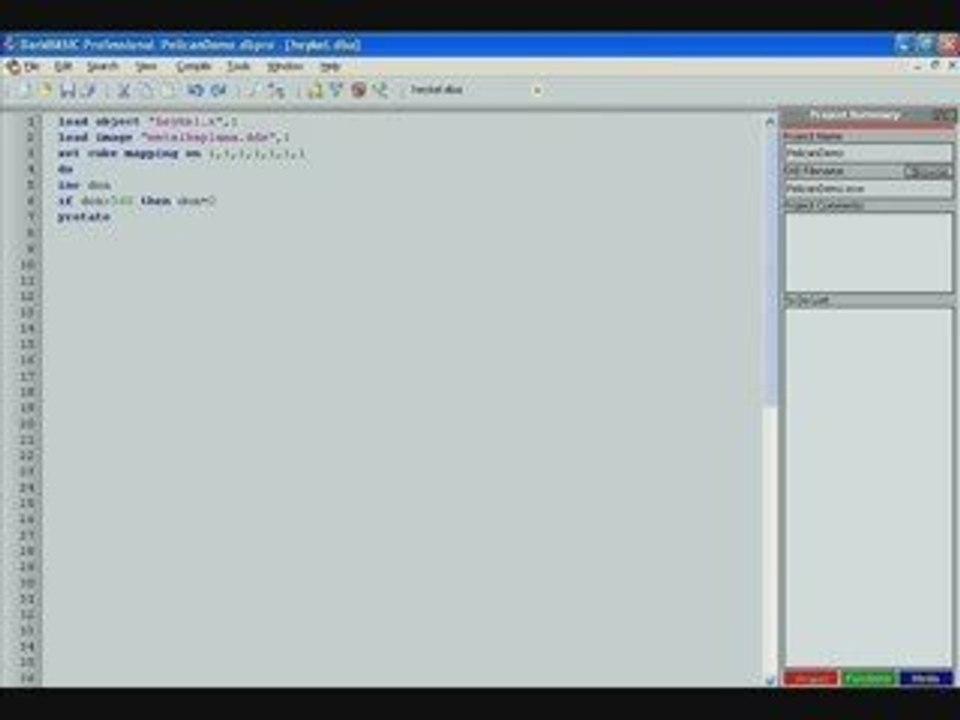Click the 'load image' code line
Screen dimensions: 960x720
click(x=174, y=137)
